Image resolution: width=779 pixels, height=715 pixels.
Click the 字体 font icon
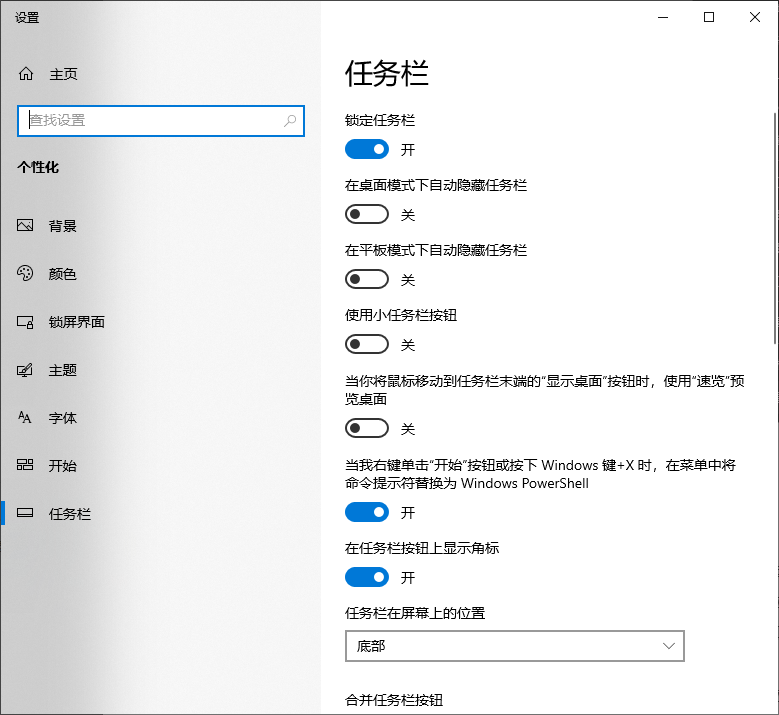tap(25, 417)
